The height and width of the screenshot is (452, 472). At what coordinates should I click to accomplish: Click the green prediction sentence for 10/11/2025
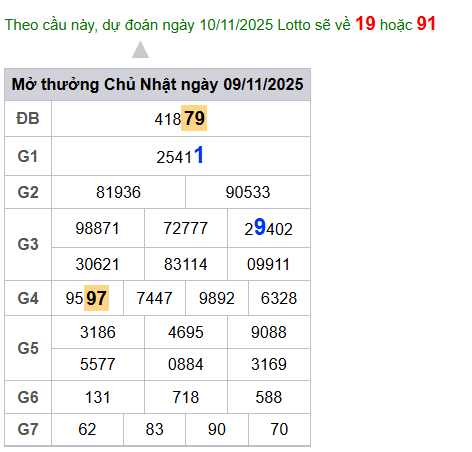(x=220, y=24)
